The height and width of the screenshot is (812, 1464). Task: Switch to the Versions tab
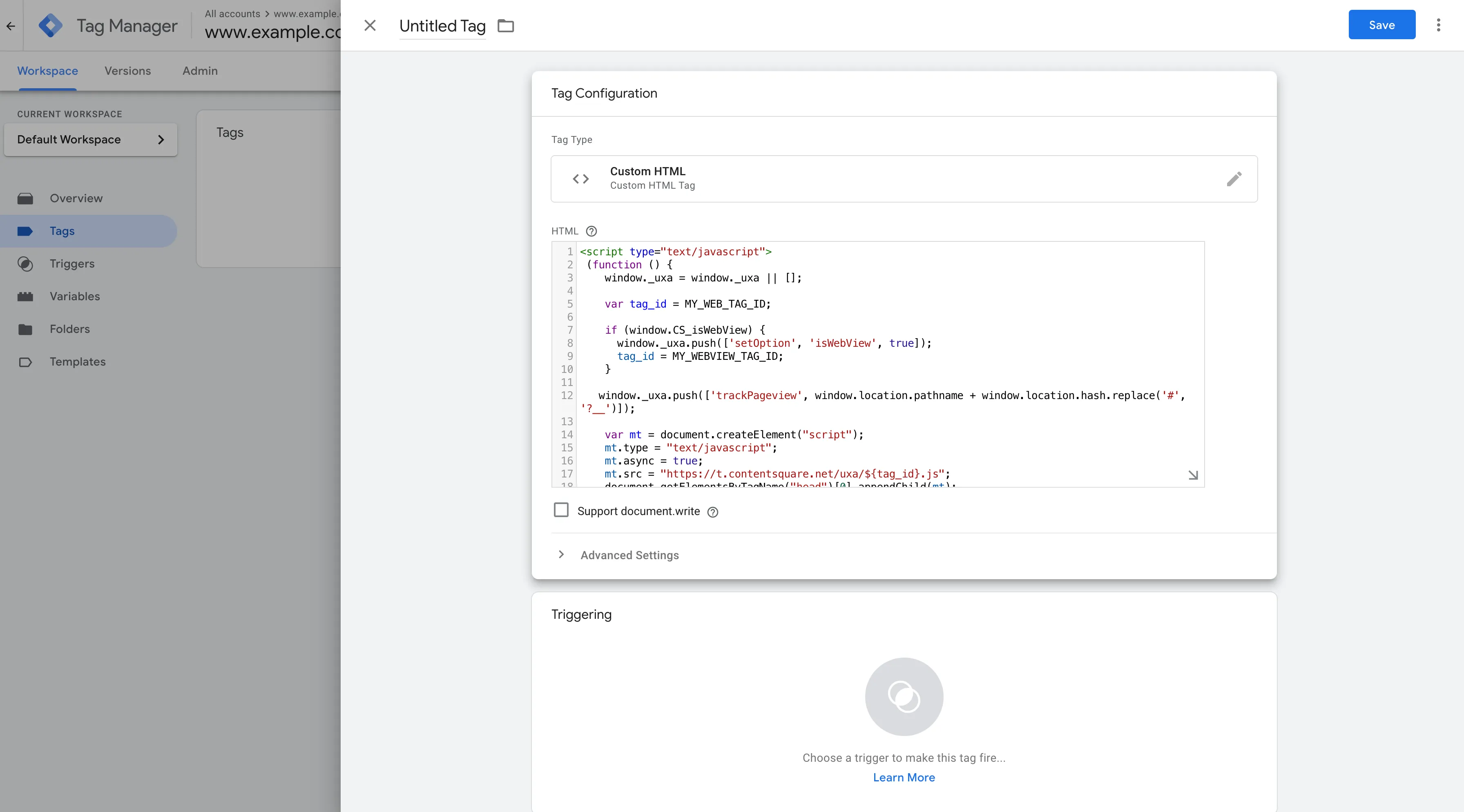pyautogui.click(x=127, y=71)
